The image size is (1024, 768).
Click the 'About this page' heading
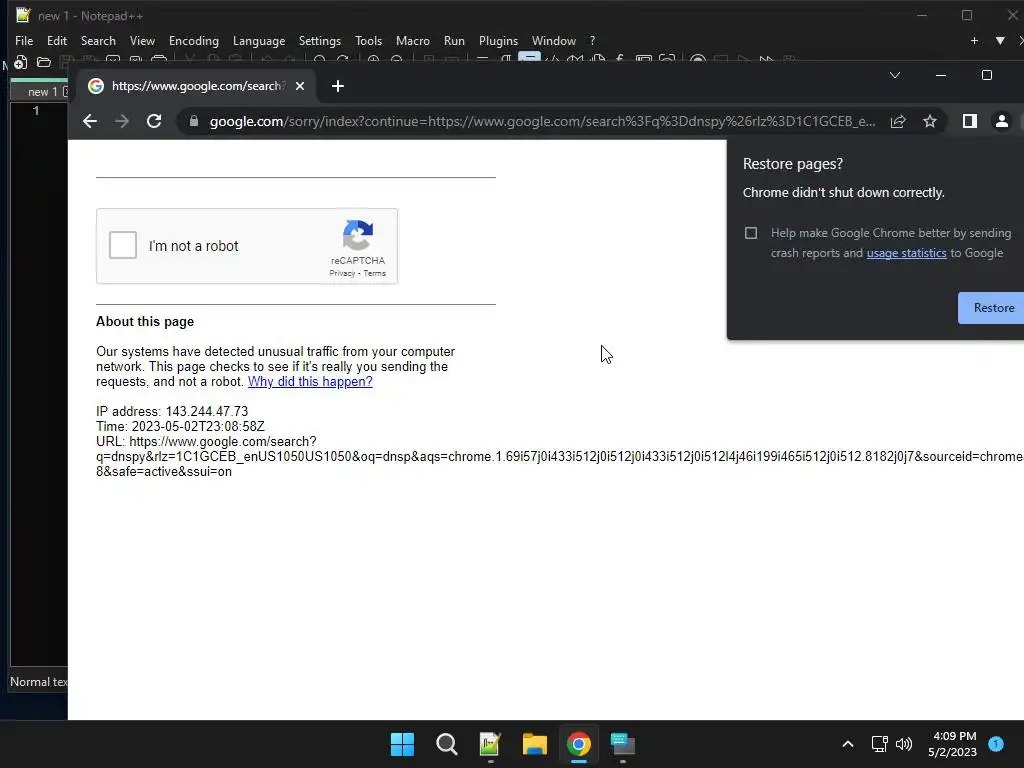pyautogui.click(x=145, y=321)
